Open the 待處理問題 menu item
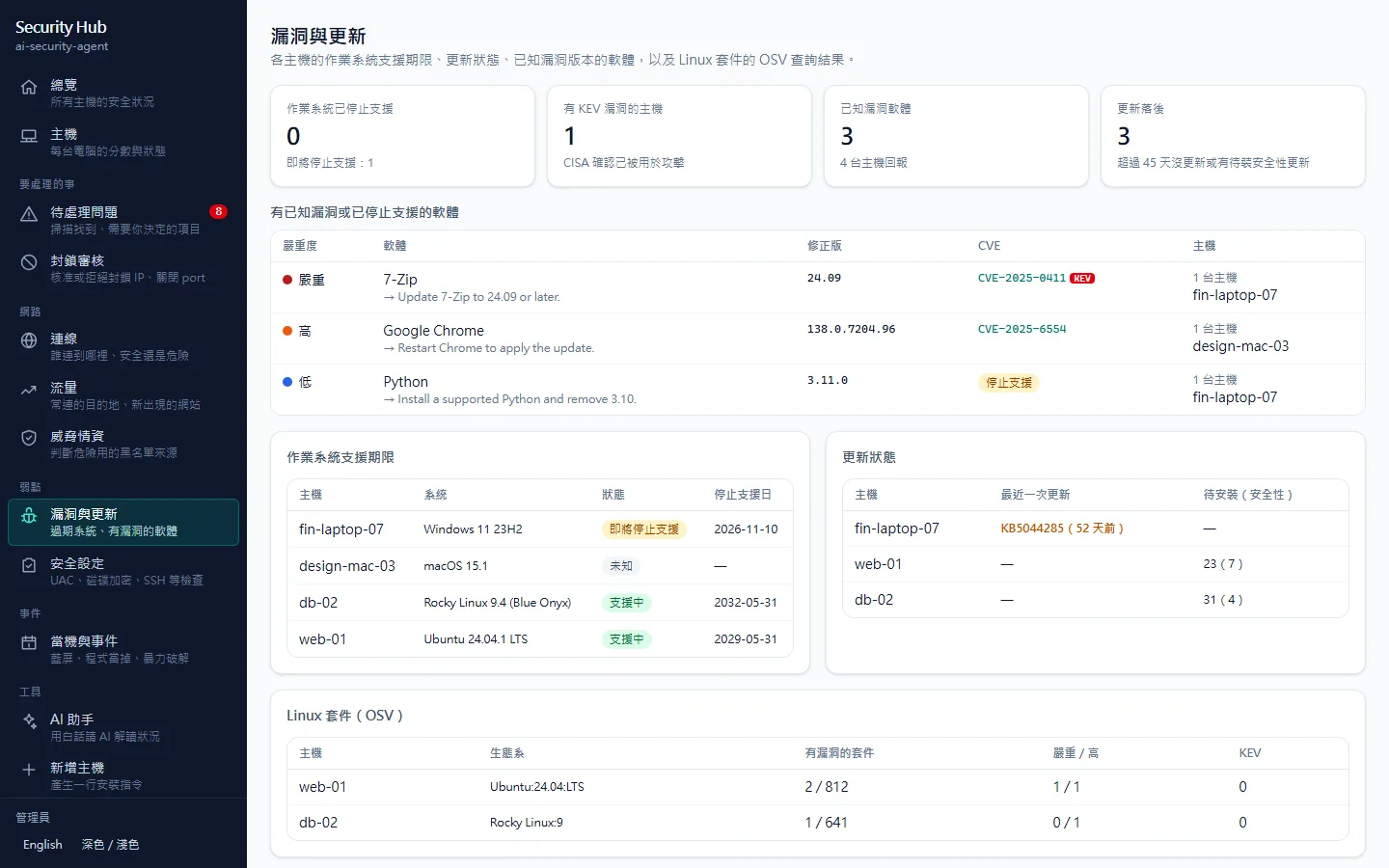 coord(123,220)
